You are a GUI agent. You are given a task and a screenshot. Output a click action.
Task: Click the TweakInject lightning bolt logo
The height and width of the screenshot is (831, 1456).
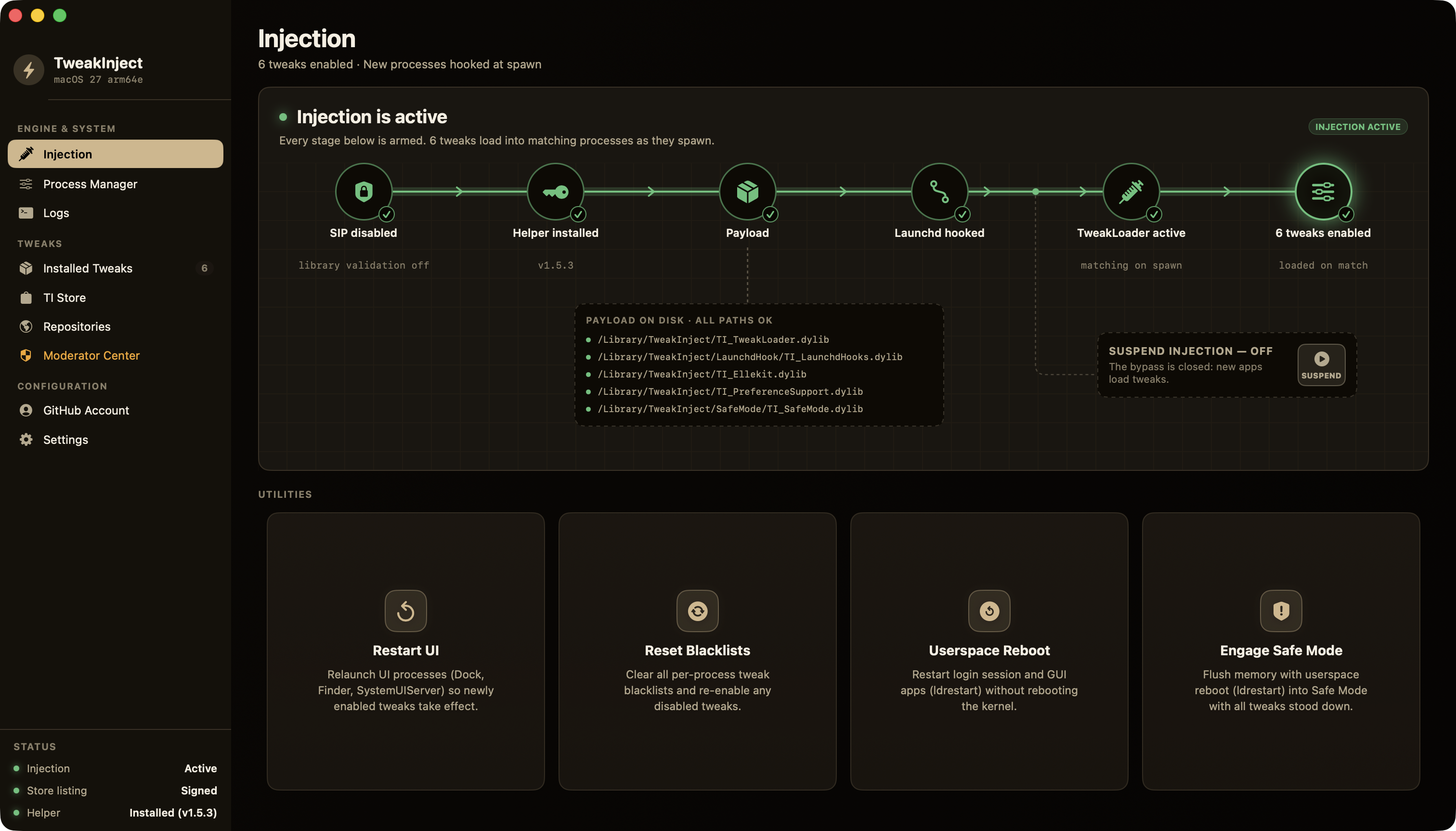[28, 70]
